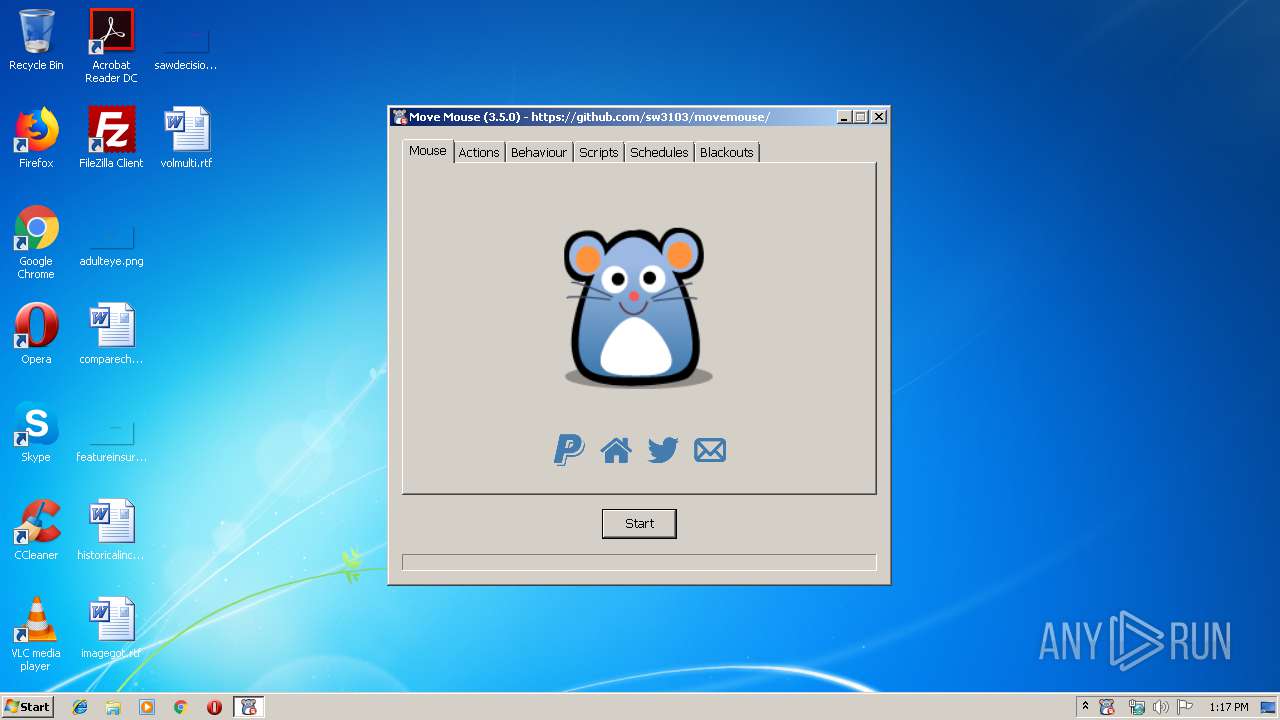
Task: Maximize the Move Mouse window
Action: [860, 117]
